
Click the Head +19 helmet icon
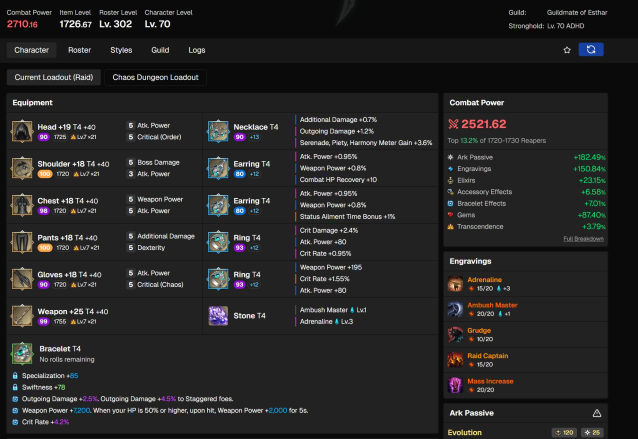(x=22, y=132)
